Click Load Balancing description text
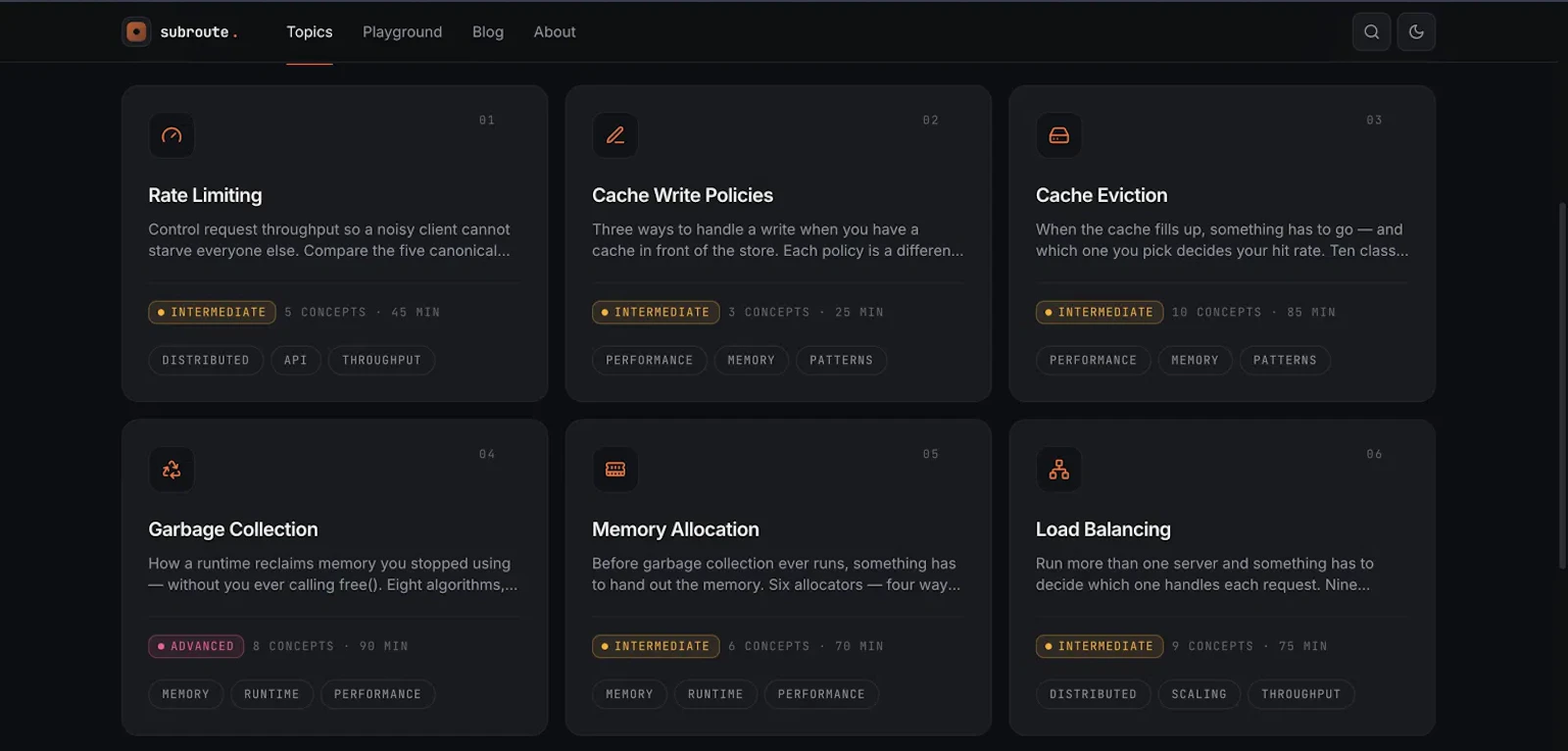This screenshot has height=751, width=1568. pos(1204,575)
